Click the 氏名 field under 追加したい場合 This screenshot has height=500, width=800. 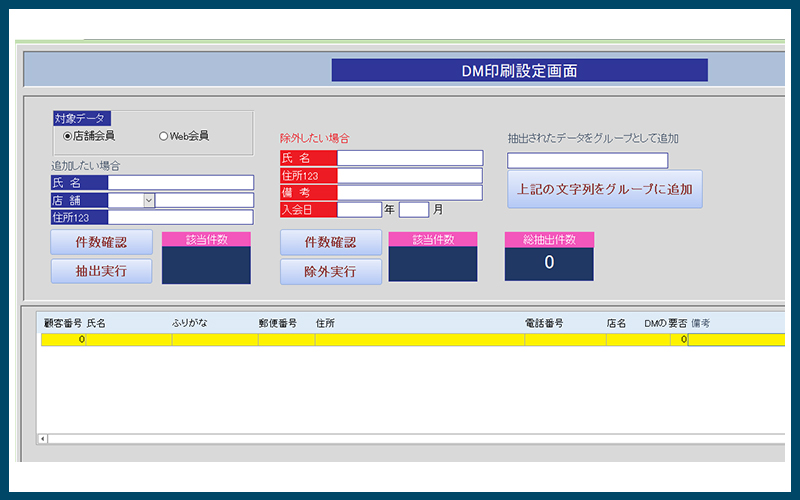click(x=181, y=183)
